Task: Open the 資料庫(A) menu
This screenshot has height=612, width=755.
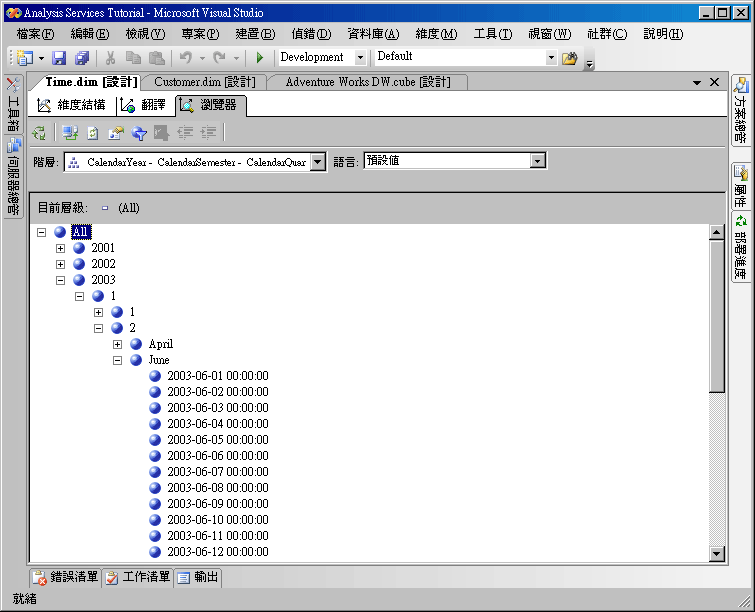Action: 373,34
